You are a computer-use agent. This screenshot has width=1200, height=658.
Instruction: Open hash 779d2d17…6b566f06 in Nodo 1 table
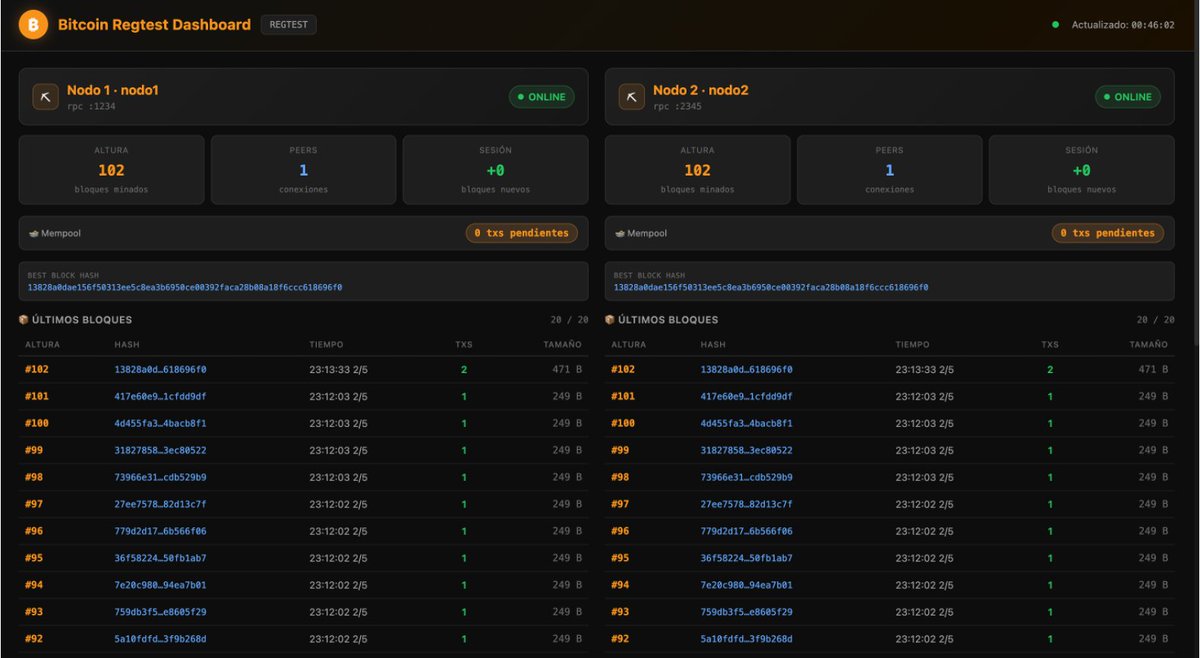click(160, 531)
